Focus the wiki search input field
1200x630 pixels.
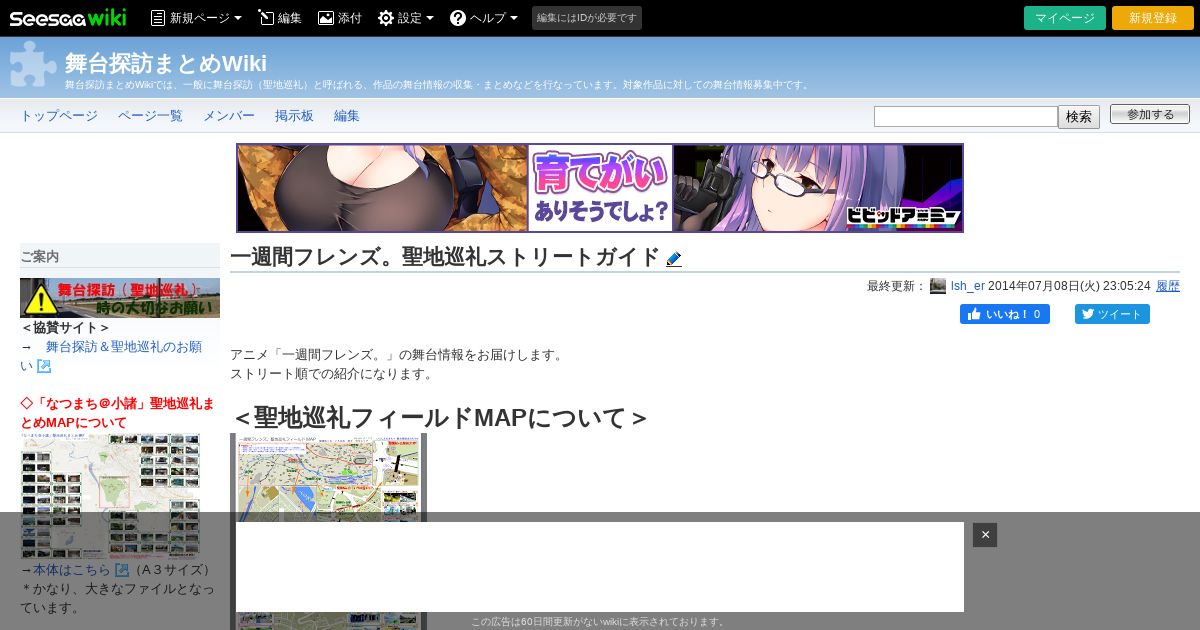click(966, 116)
